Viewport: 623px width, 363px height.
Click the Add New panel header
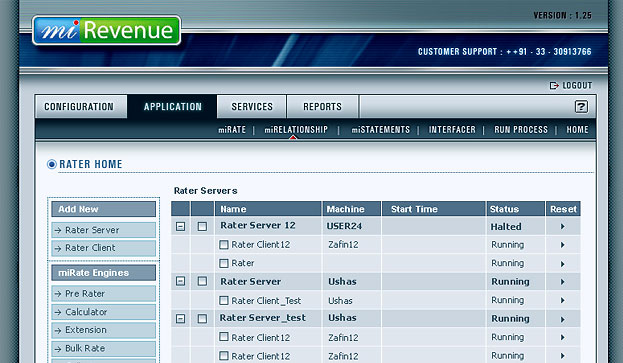pyautogui.click(x=103, y=209)
